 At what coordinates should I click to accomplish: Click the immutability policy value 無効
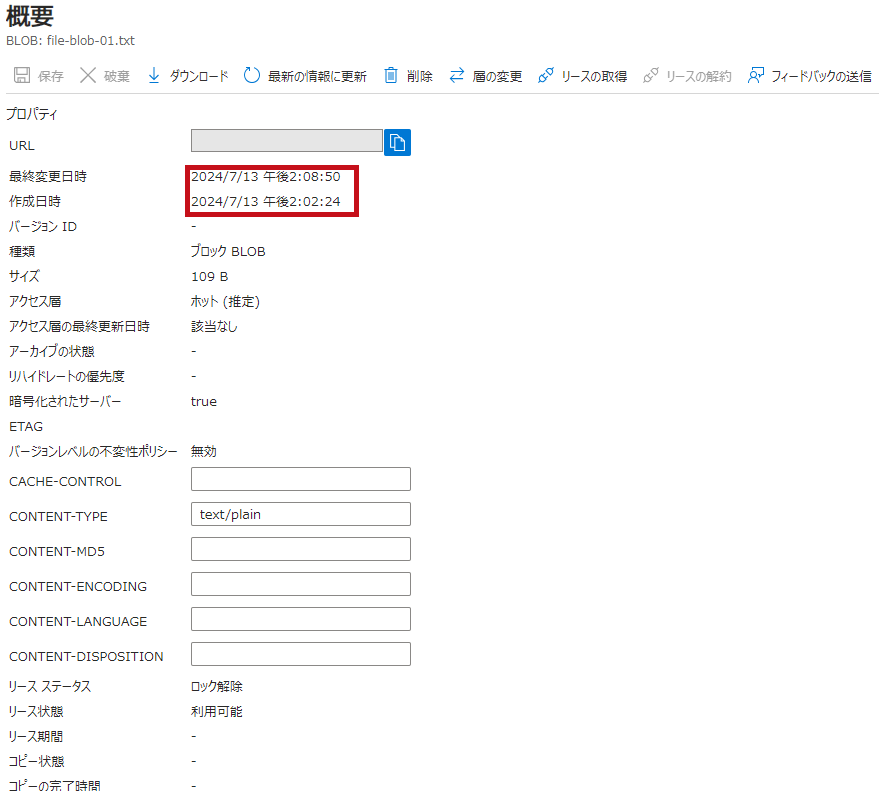pyautogui.click(x=203, y=452)
